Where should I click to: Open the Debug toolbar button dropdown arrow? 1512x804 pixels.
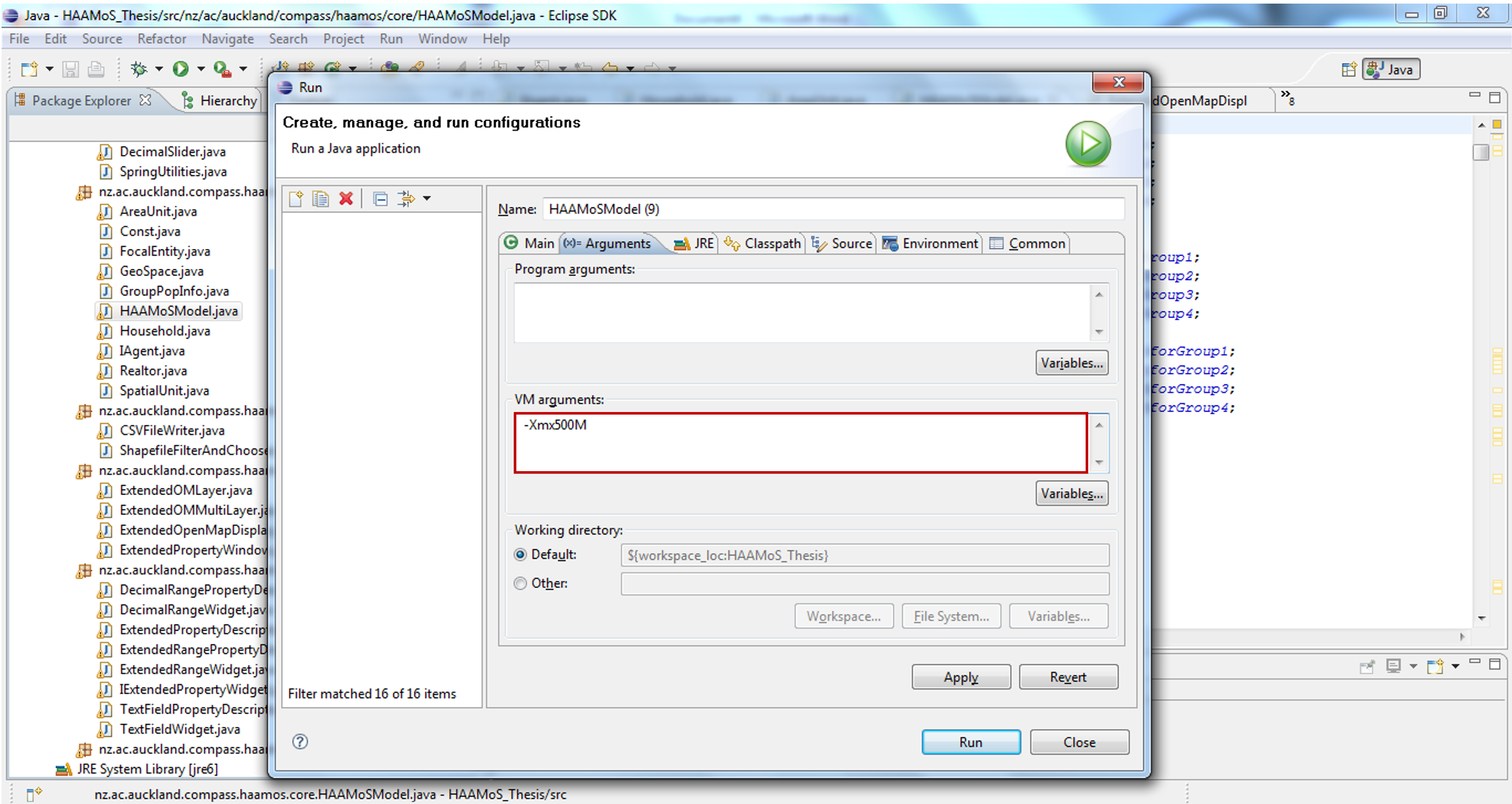pyautogui.click(x=159, y=69)
